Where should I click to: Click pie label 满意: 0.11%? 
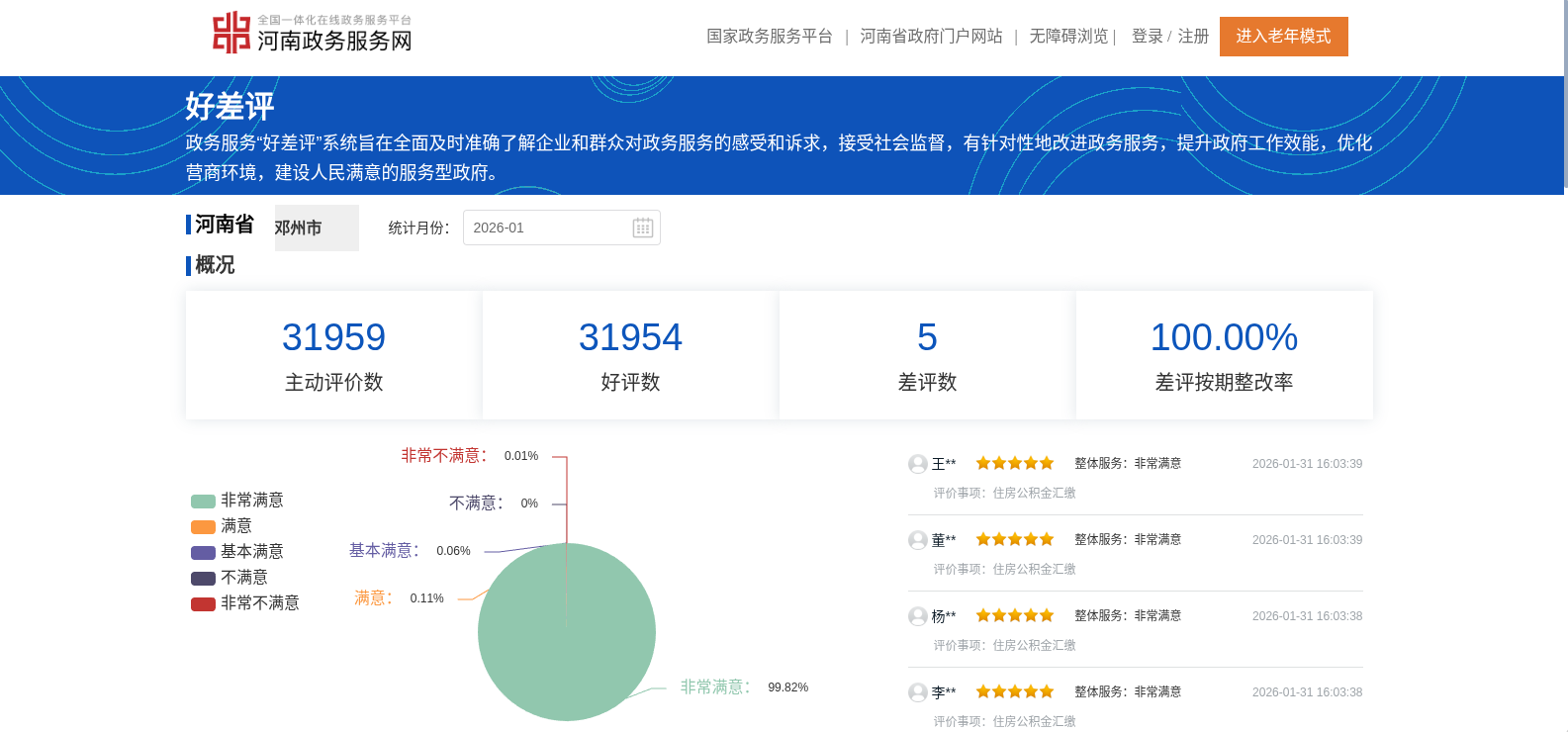(x=400, y=597)
